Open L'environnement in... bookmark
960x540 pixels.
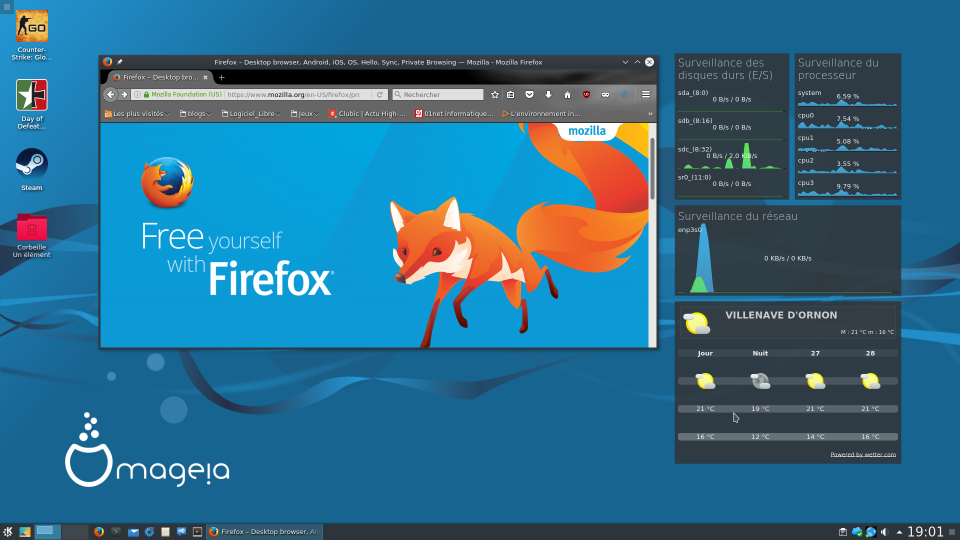pos(541,113)
